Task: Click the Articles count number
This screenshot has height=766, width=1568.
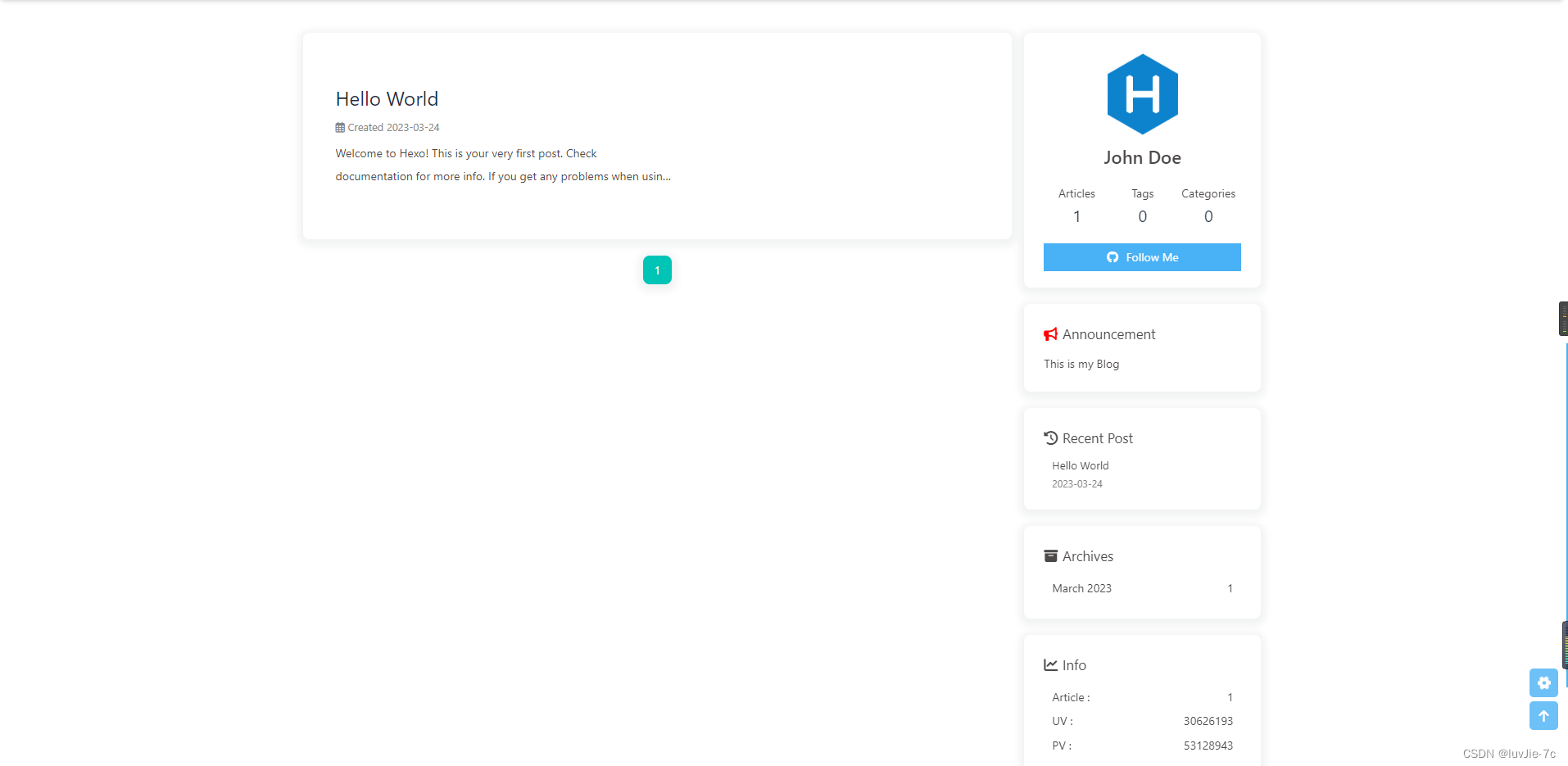Action: 1076,215
